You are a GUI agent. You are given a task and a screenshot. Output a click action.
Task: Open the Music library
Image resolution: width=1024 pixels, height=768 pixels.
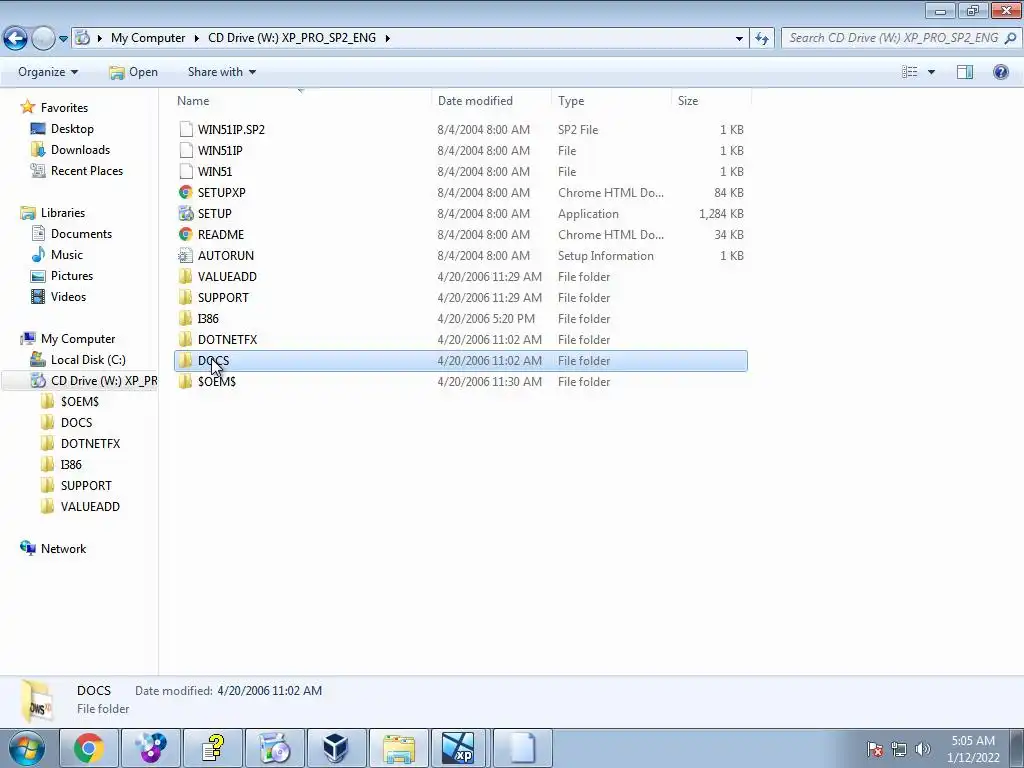67,255
